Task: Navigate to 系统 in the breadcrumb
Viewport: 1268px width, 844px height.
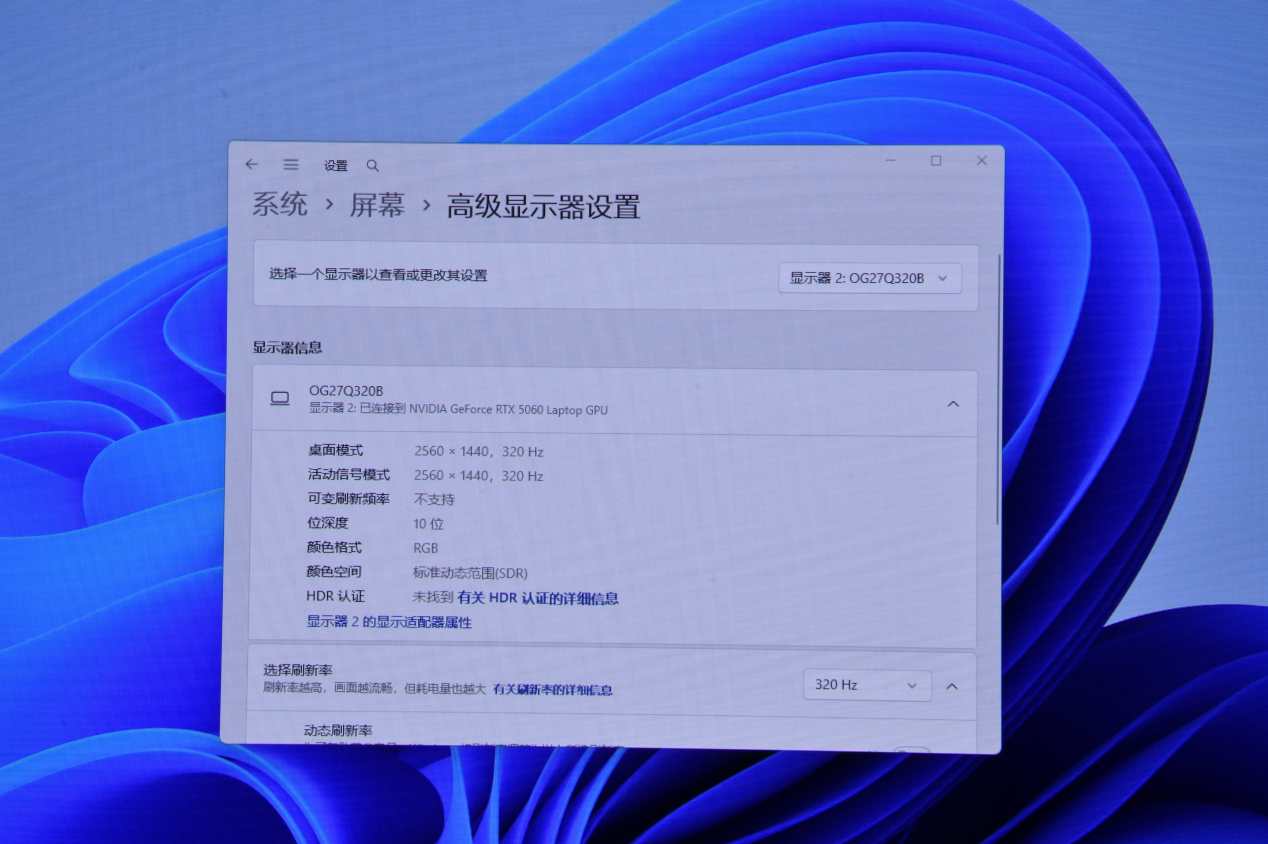Action: (280, 205)
